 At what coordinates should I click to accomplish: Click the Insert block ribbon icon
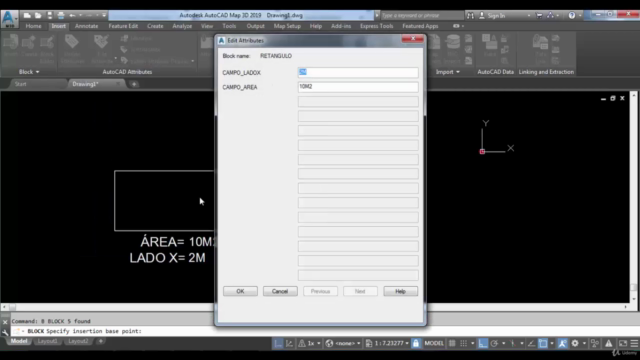11,46
